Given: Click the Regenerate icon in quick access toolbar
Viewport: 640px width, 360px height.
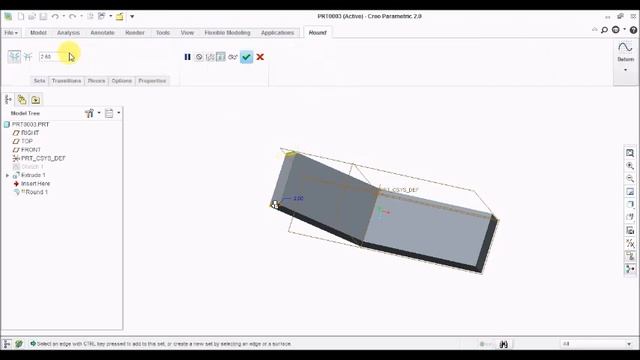Looking at the screenshot, I should (x=90, y=16).
